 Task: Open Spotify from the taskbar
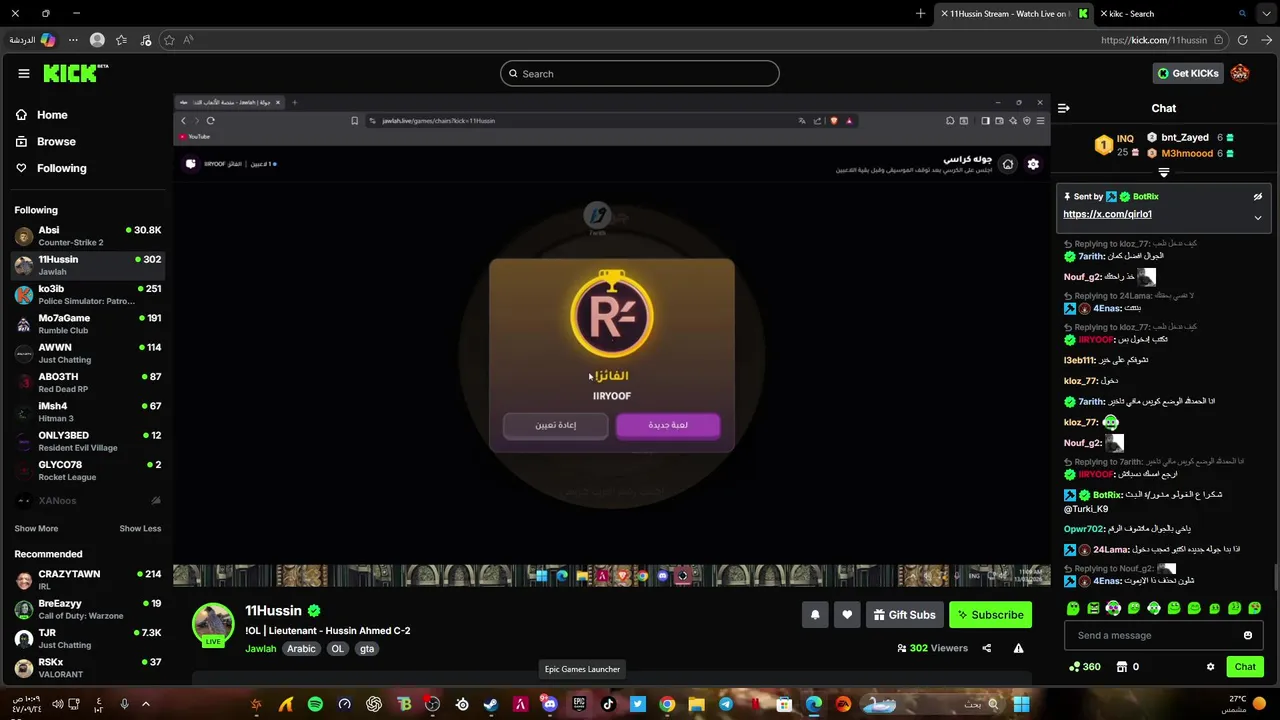click(x=315, y=704)
